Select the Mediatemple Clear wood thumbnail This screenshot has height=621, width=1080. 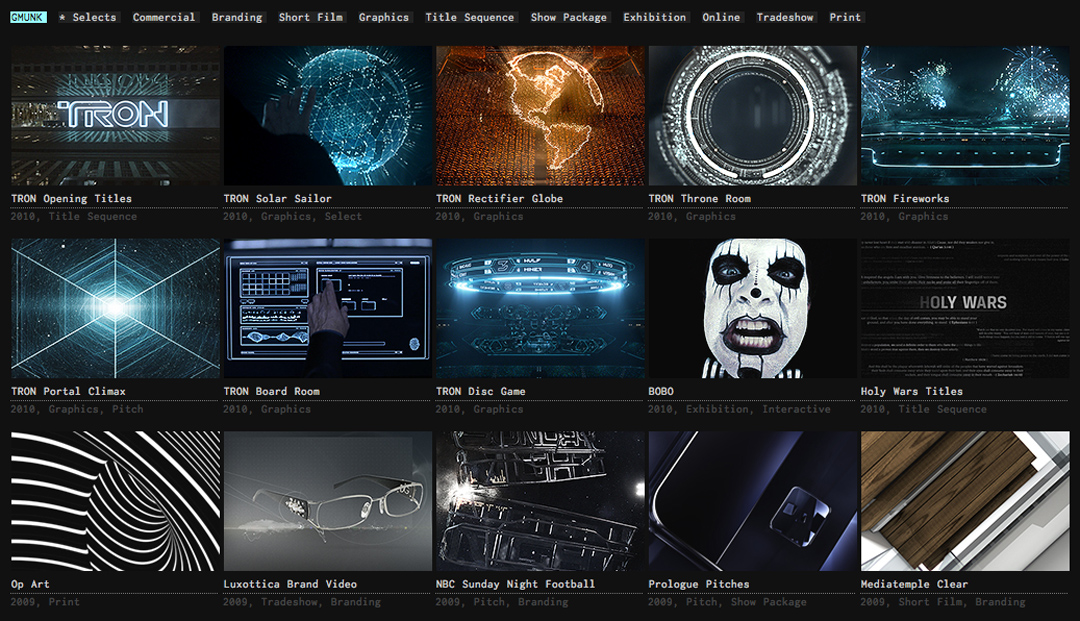pyautogui.click(x=965, y=501)
